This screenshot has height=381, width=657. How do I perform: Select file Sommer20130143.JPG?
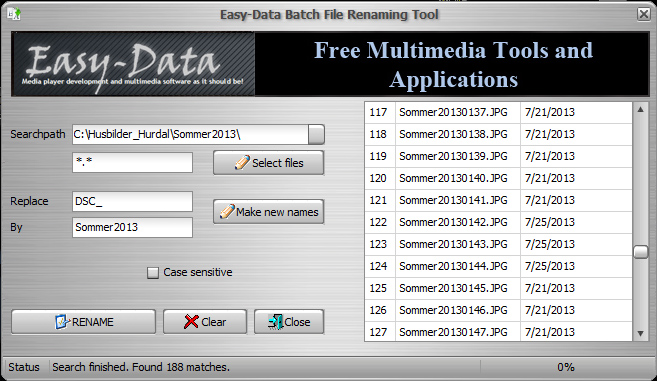[453, 244]
